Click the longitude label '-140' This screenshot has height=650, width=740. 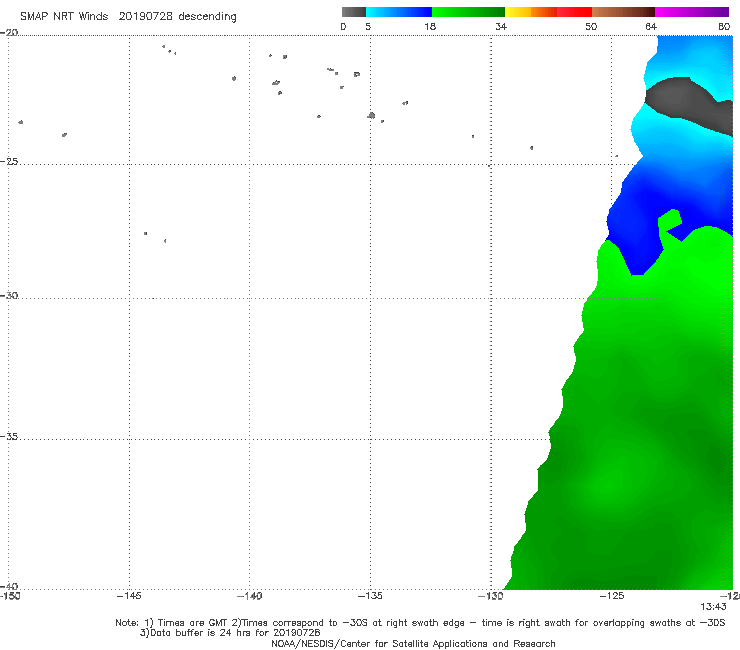(x=249, y=596)
